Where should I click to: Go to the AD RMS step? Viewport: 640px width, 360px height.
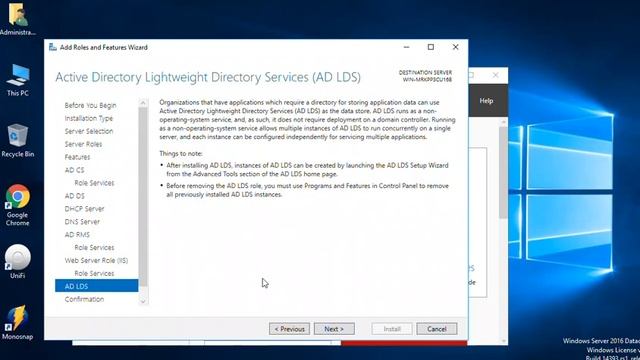point(77,235)
